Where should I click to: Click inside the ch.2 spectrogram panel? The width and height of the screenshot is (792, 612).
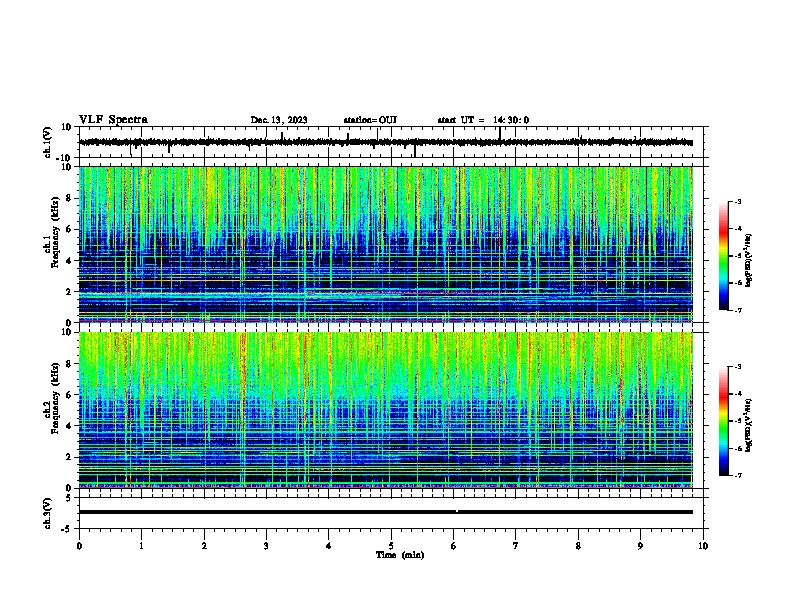pyautogui.click(x=386, y=410)
